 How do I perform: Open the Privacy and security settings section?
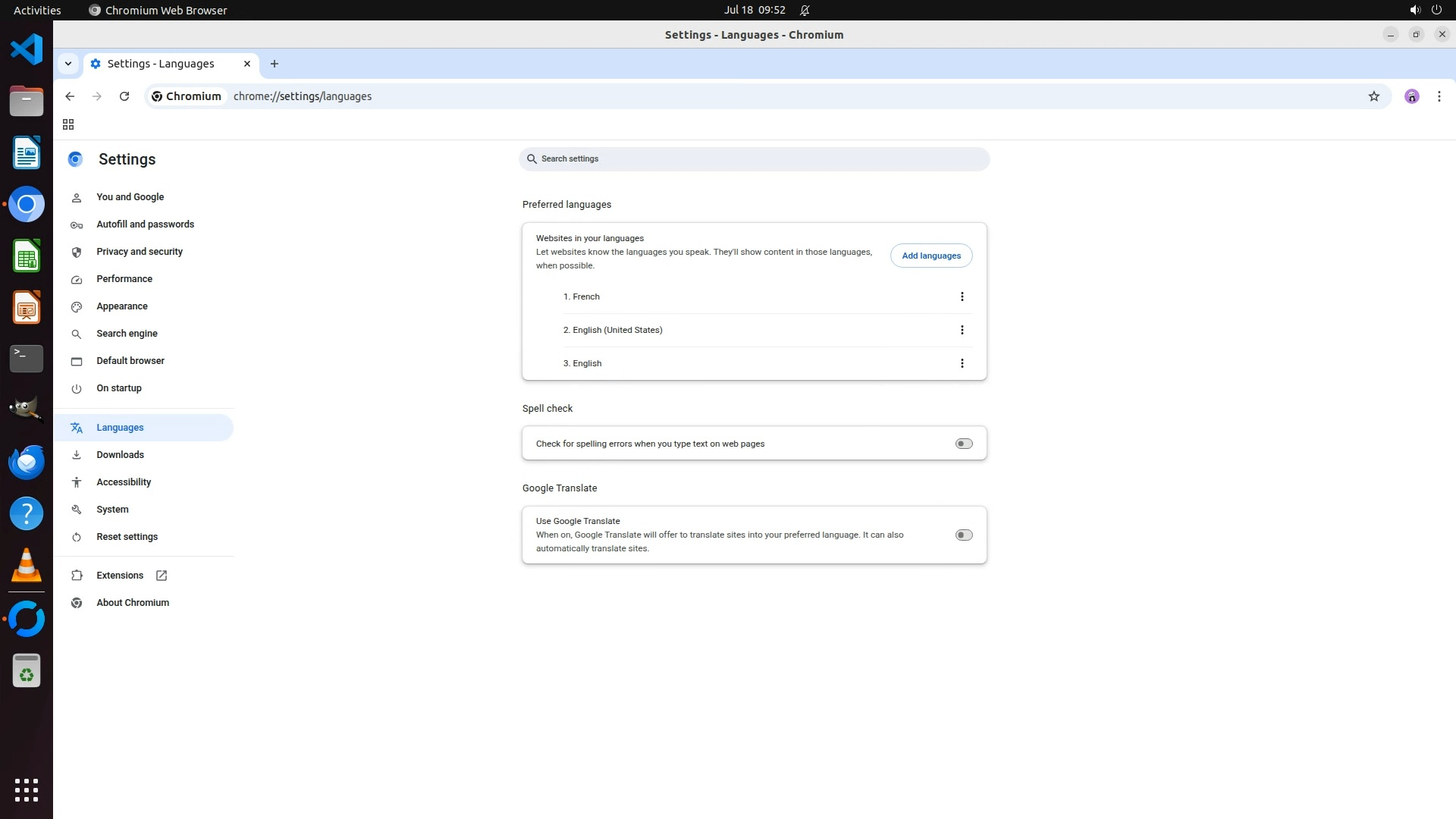140,252
